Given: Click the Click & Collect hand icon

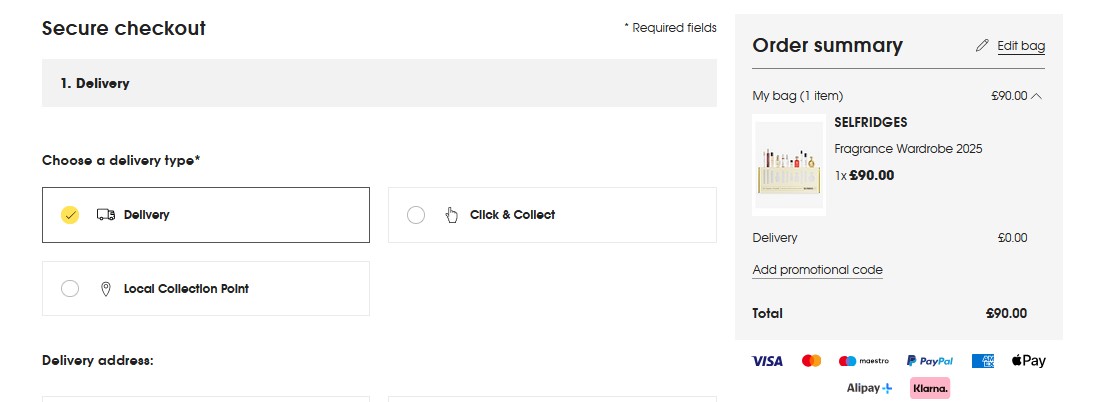Looking at the screenshot, I should (451, 215).
